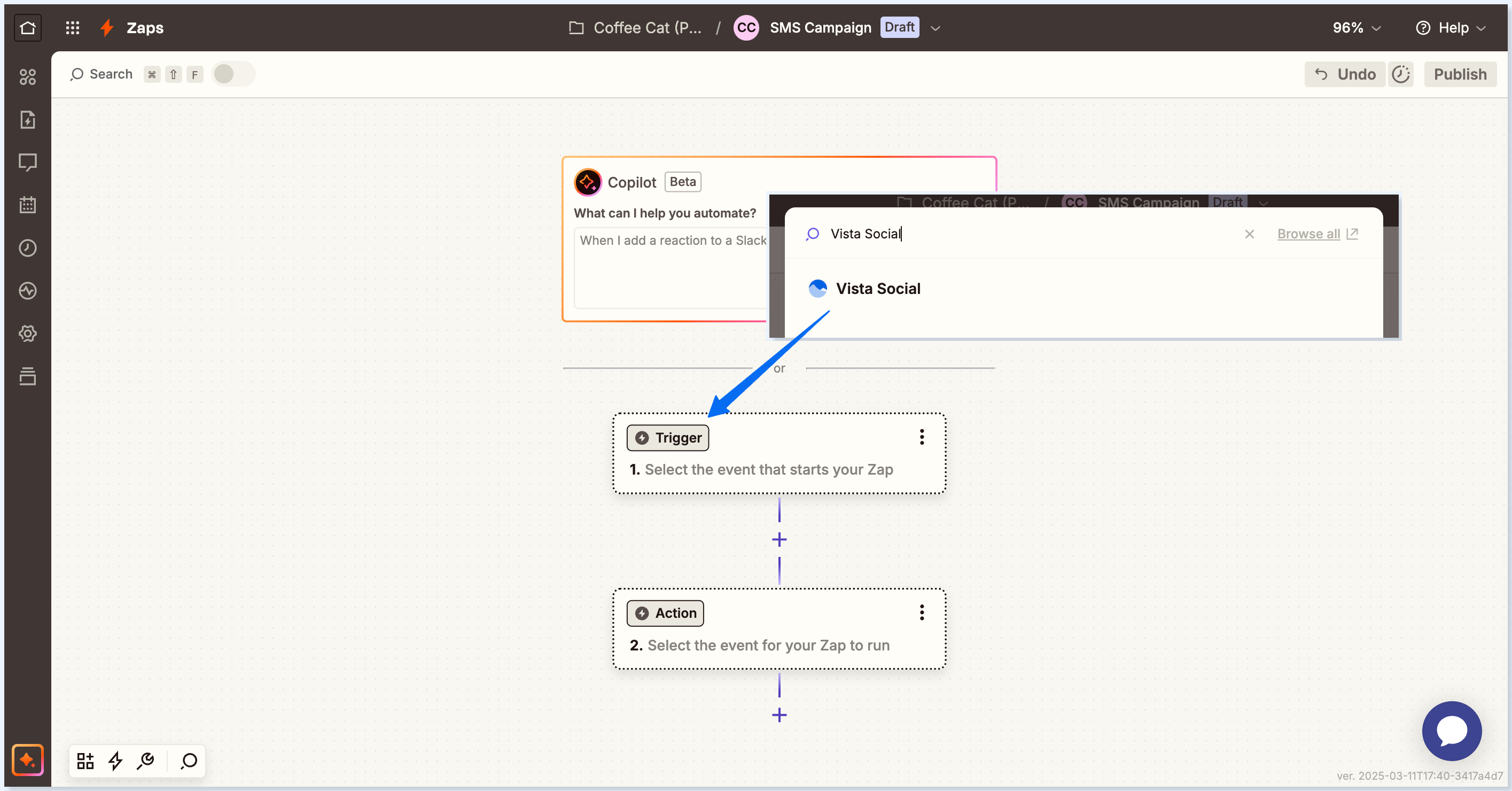Click the lightning bolt tool in bottom toolbar
Image resolution: width=1512 pixels, height=791 pixels.
[x=115, y=761]
